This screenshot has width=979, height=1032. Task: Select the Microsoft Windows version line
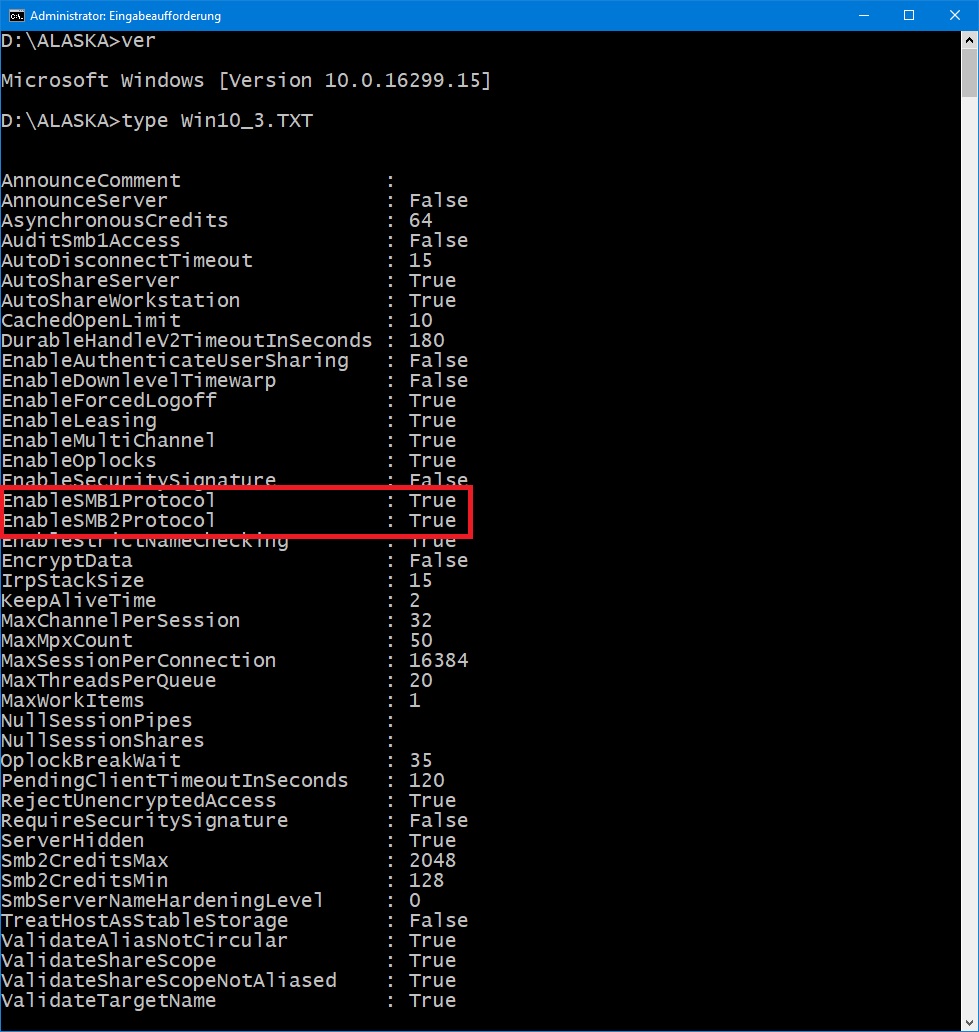(x=245, y=80)
